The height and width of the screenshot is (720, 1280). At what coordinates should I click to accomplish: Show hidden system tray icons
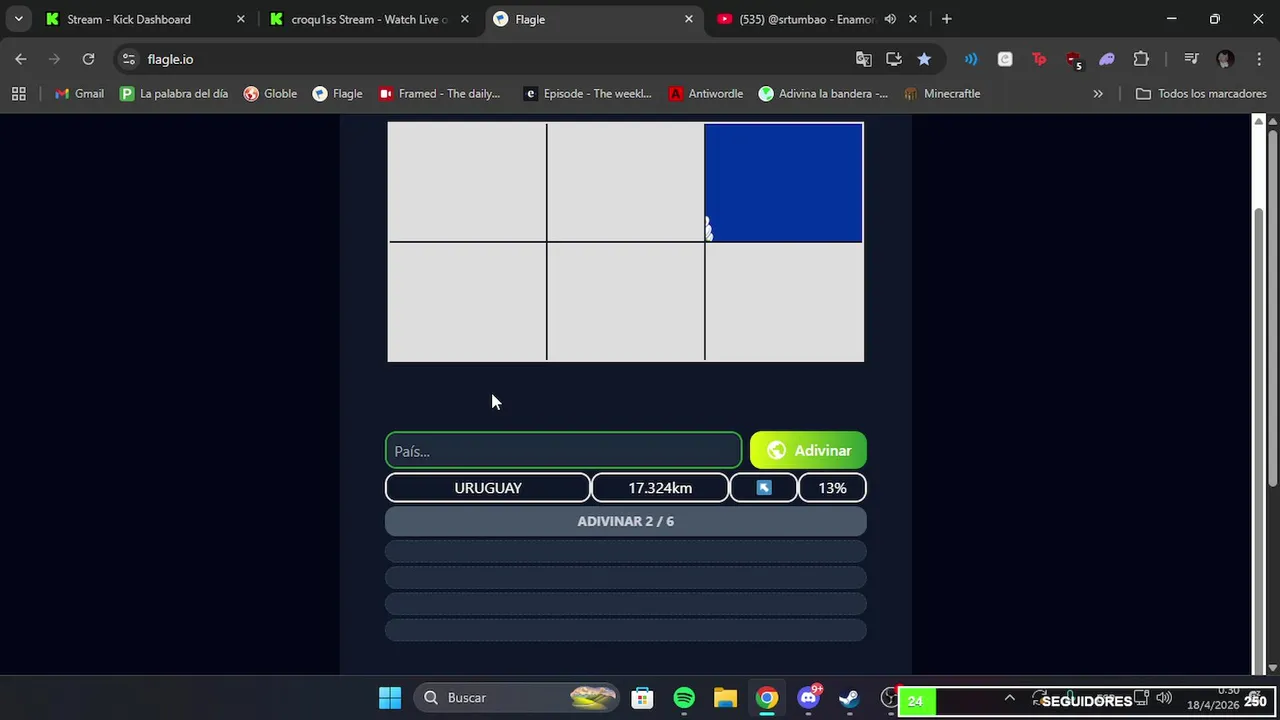tap(1009, 697)
